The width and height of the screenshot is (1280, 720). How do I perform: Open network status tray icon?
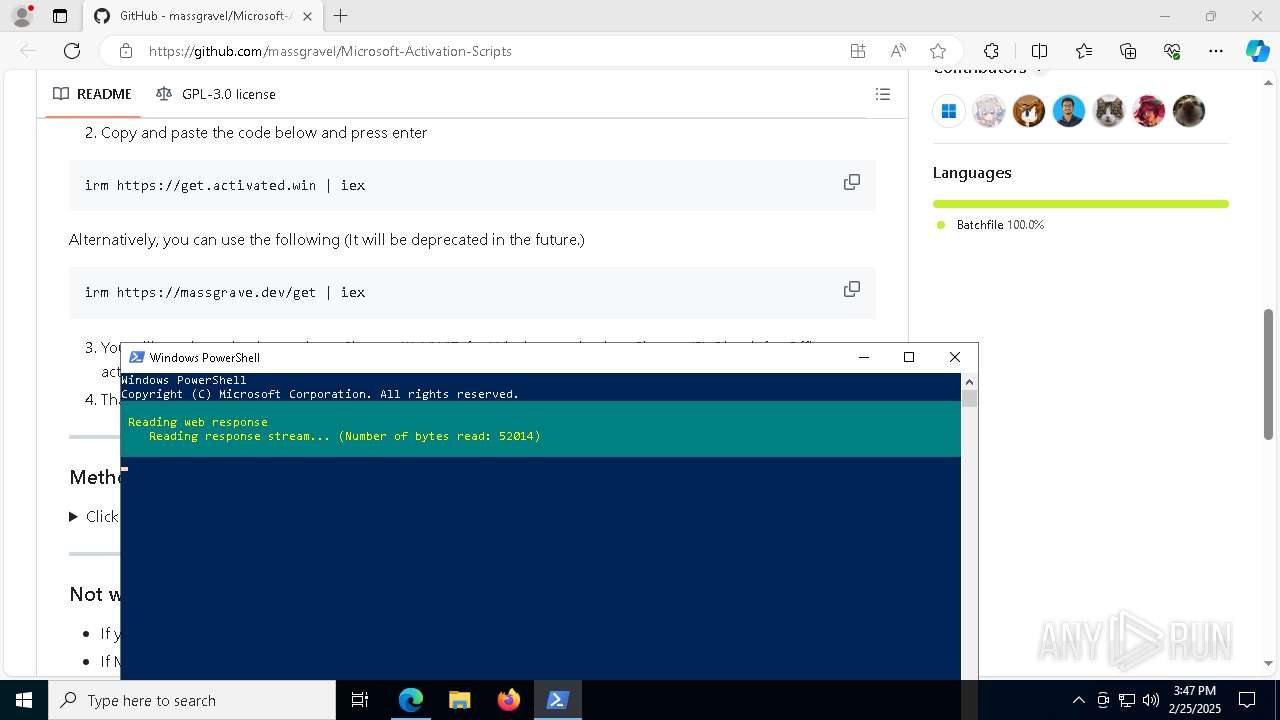tap(1127, 700)
